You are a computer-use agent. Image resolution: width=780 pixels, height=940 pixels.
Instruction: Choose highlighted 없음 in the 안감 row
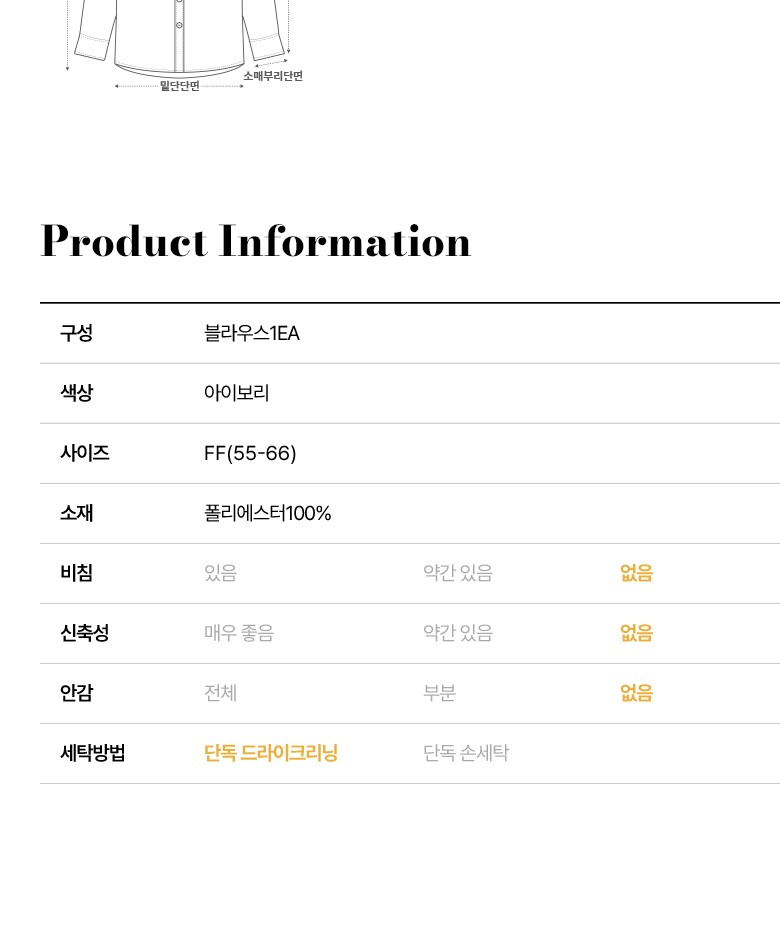click(x=636, y=693)
